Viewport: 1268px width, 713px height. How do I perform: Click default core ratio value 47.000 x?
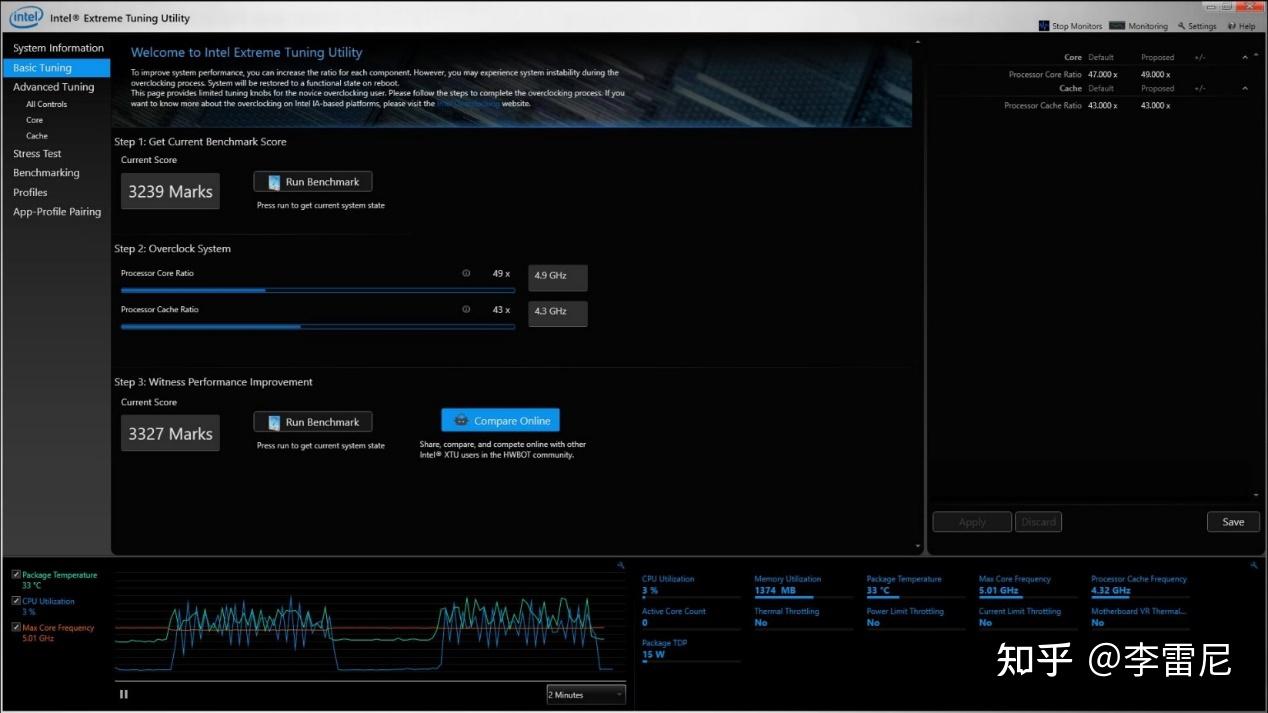(1102, 74)
